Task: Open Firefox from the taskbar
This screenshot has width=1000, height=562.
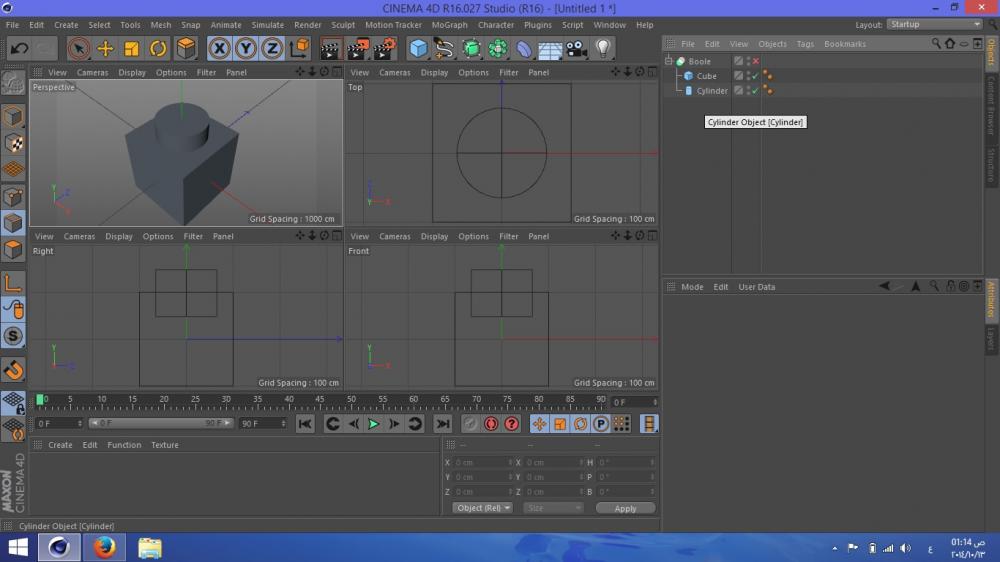Action: point(104,547)
